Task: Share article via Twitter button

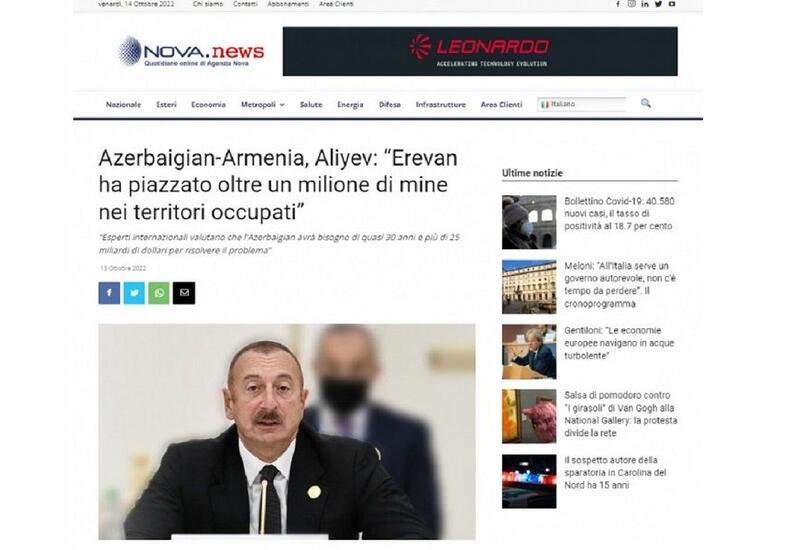Action: 134,293
